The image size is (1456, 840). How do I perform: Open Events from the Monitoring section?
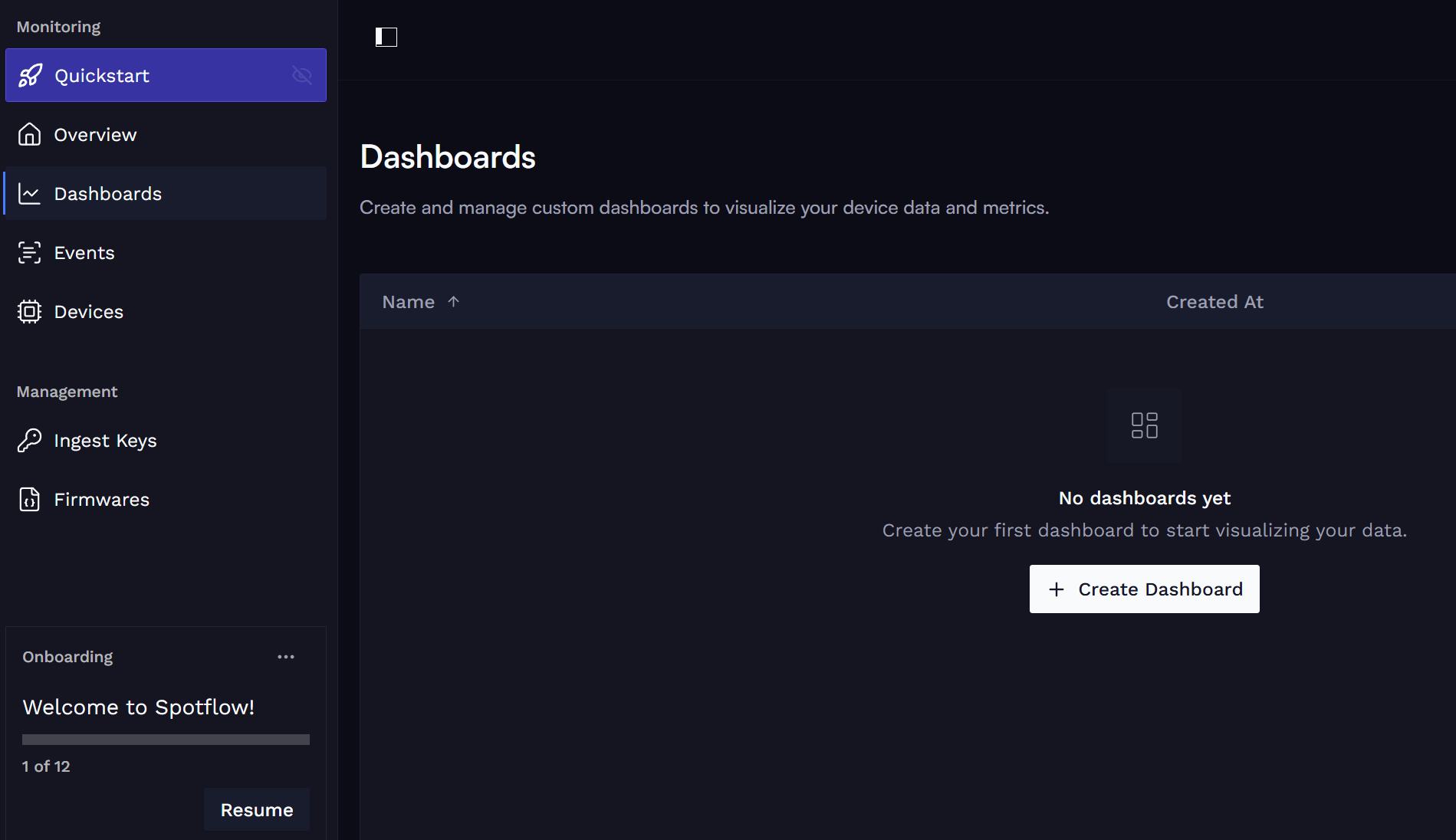coord(84,252)
